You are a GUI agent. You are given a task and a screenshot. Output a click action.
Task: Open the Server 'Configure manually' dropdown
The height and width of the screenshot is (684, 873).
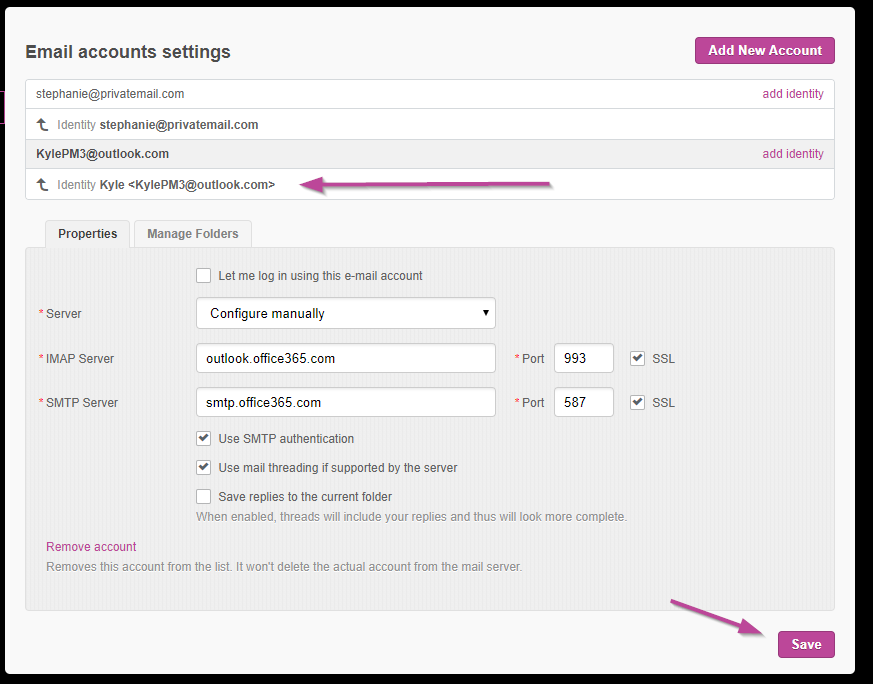pos(345,313)
